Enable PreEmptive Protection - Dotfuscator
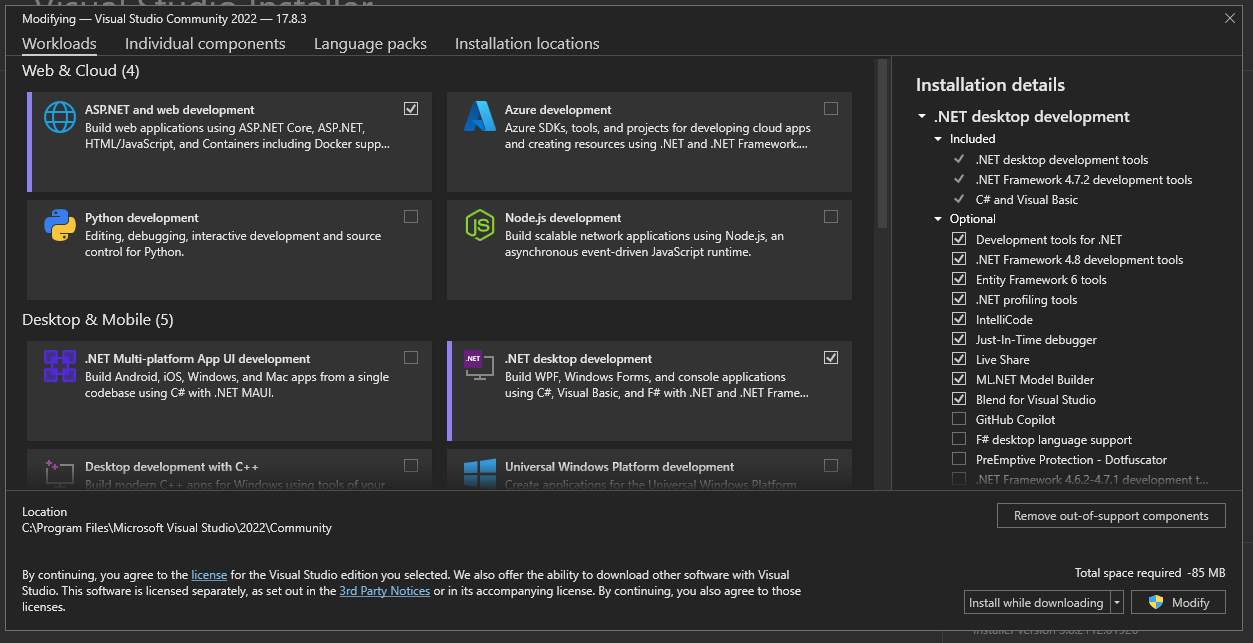1253x643 pixels. 959,459
